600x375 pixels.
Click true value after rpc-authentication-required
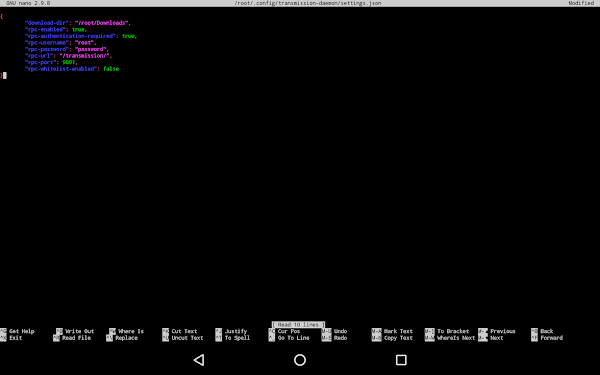pyautogui.click(x=128, y=36)
